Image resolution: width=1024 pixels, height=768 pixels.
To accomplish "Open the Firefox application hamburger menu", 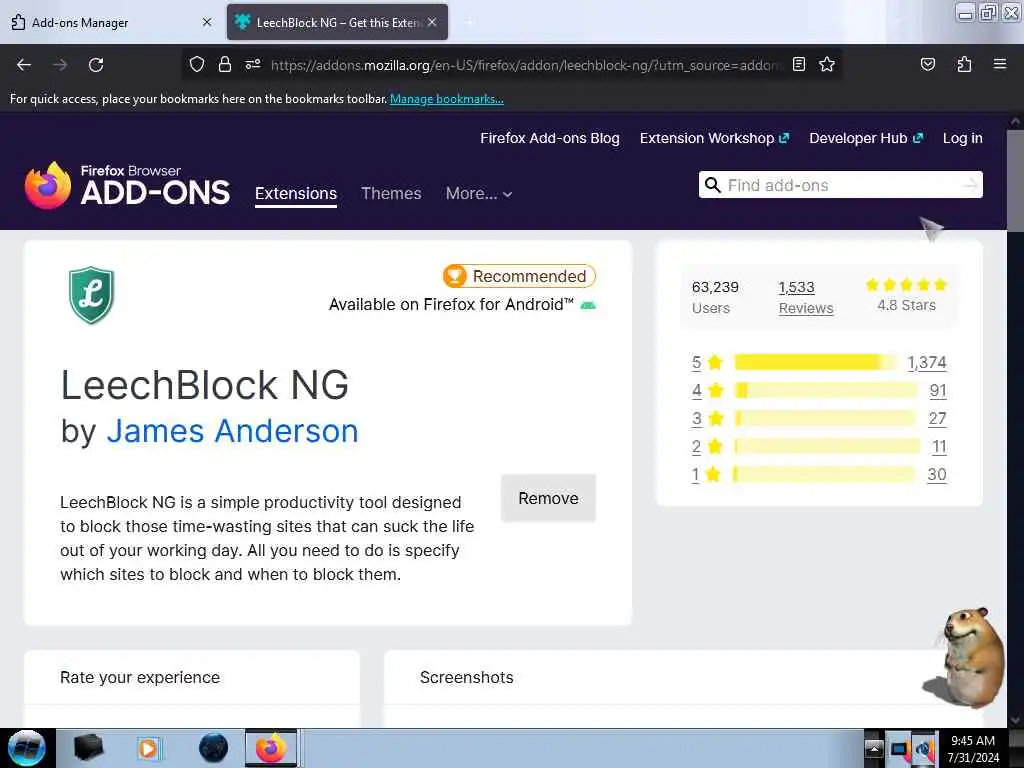I will click(x=1000, y=64).
